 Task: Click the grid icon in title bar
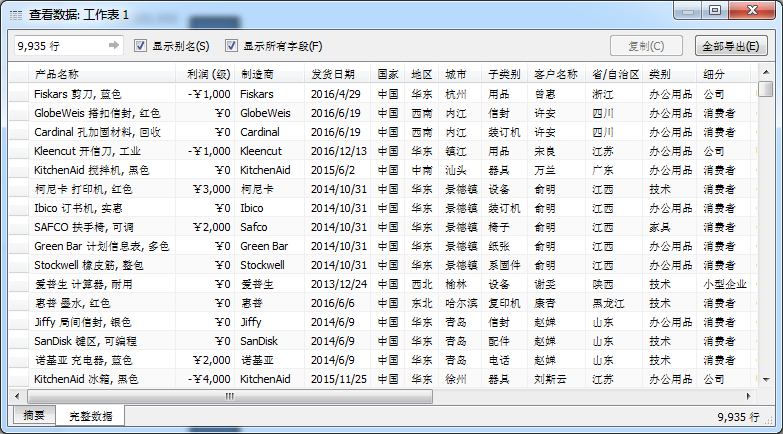(15, 15)
